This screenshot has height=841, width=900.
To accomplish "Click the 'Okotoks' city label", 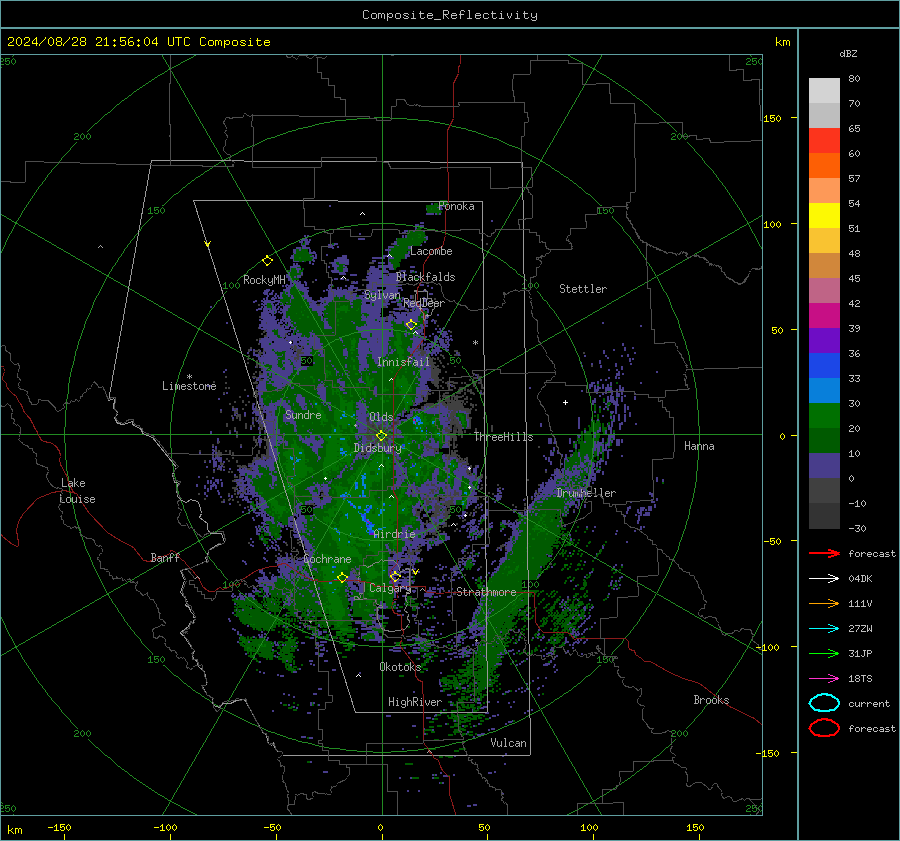I will click(400, 666).
